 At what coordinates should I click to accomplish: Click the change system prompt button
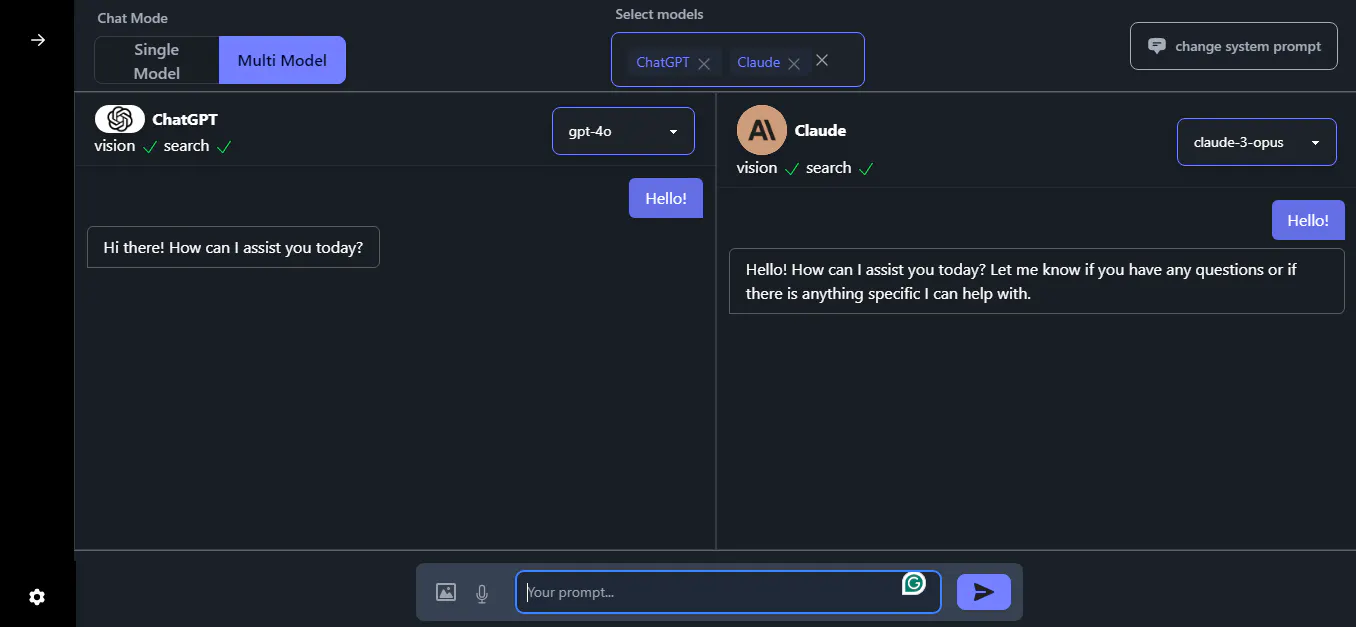click(1234, 46)
